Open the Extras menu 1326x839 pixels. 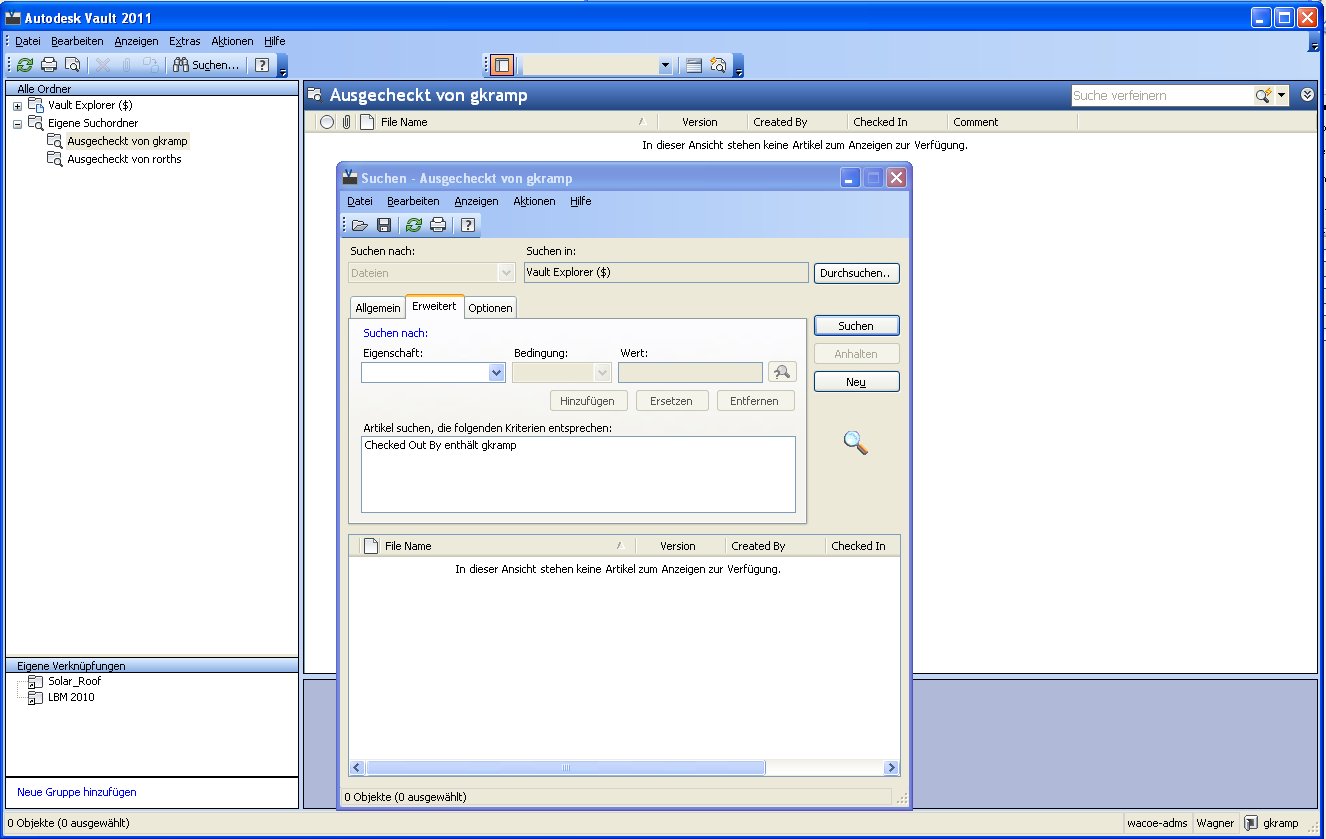coord(185,41)
